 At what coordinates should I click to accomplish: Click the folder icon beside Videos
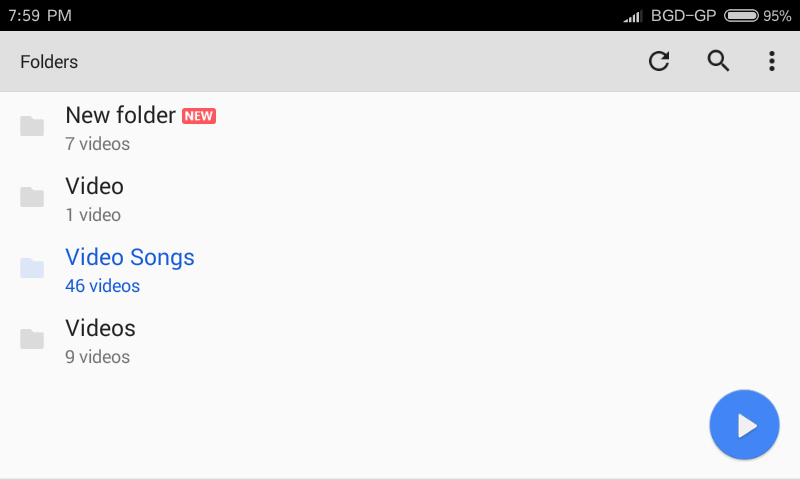tap(32, 339)
